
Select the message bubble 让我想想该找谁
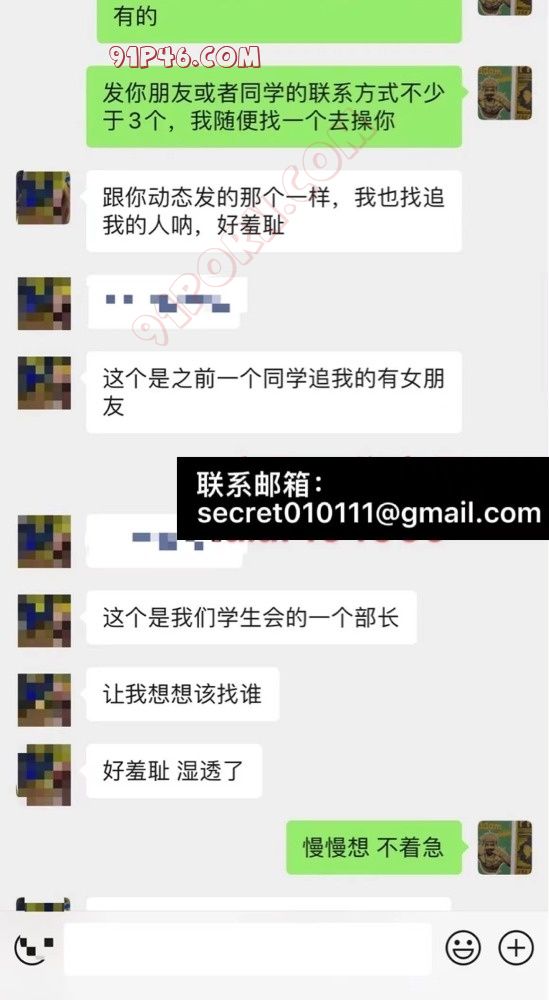tap(182, 694)
